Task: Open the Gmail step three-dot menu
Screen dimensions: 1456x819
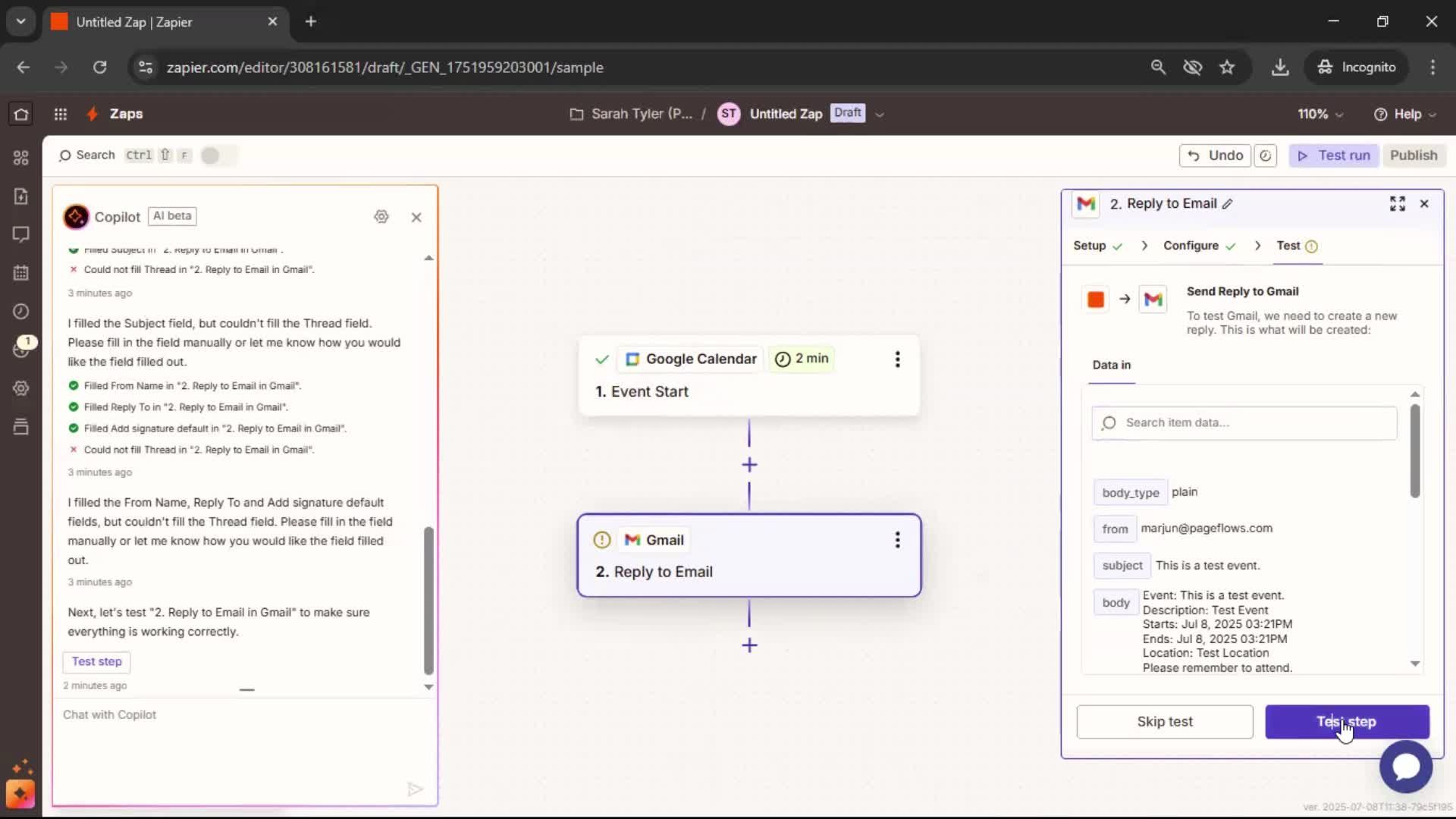Action: (898, 540)
